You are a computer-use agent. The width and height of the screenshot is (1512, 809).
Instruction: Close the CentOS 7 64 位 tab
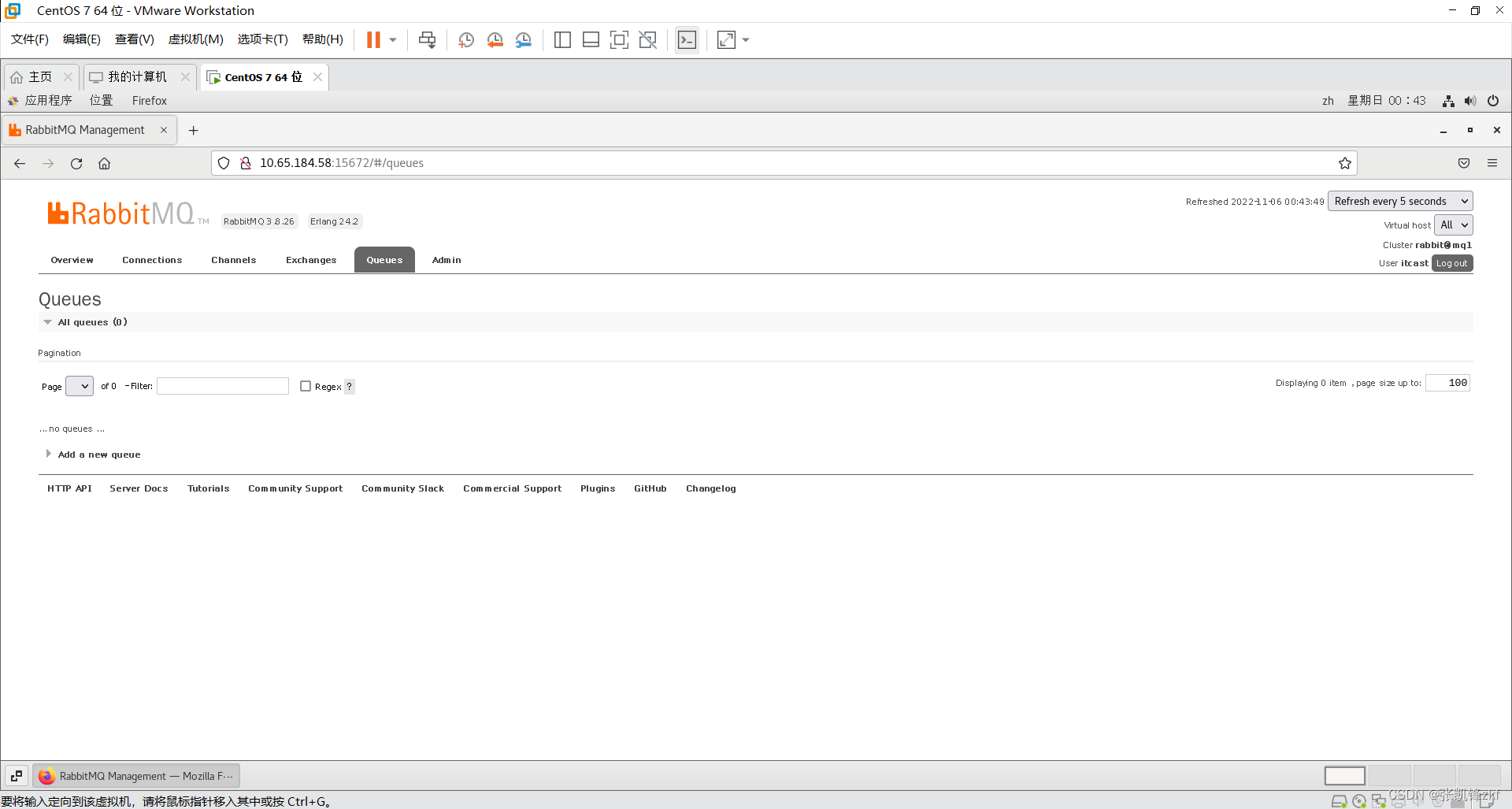click(x=317, y=76)
